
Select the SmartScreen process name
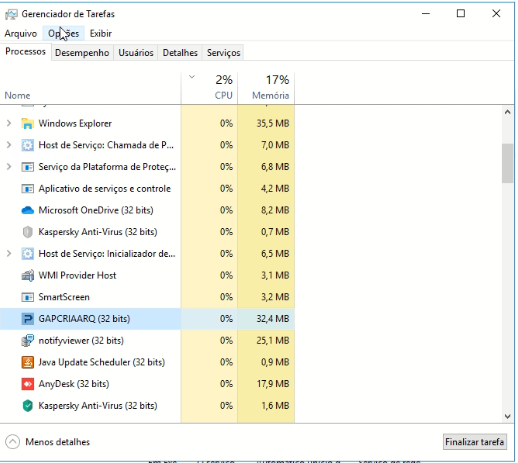click(x=64, y=297)
